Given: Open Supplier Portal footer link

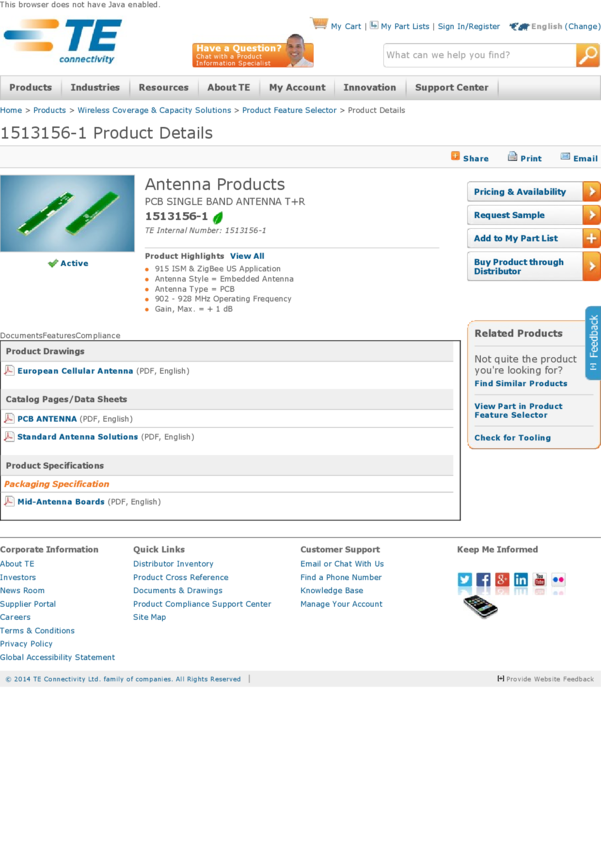Looking at the screenshot, I should point(28,604).
